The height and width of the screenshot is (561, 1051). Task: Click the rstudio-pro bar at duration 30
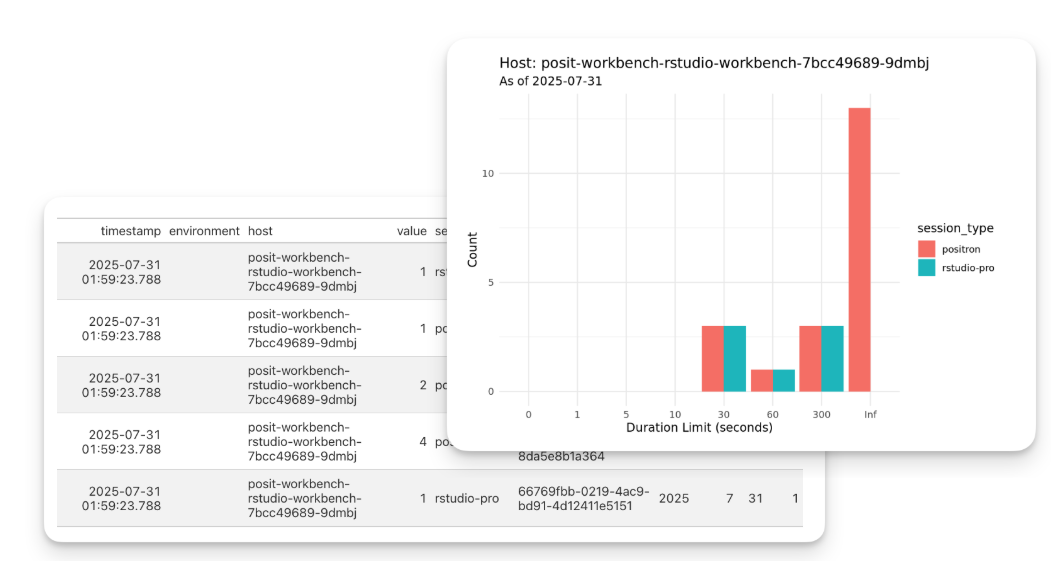tap(735, 359)
